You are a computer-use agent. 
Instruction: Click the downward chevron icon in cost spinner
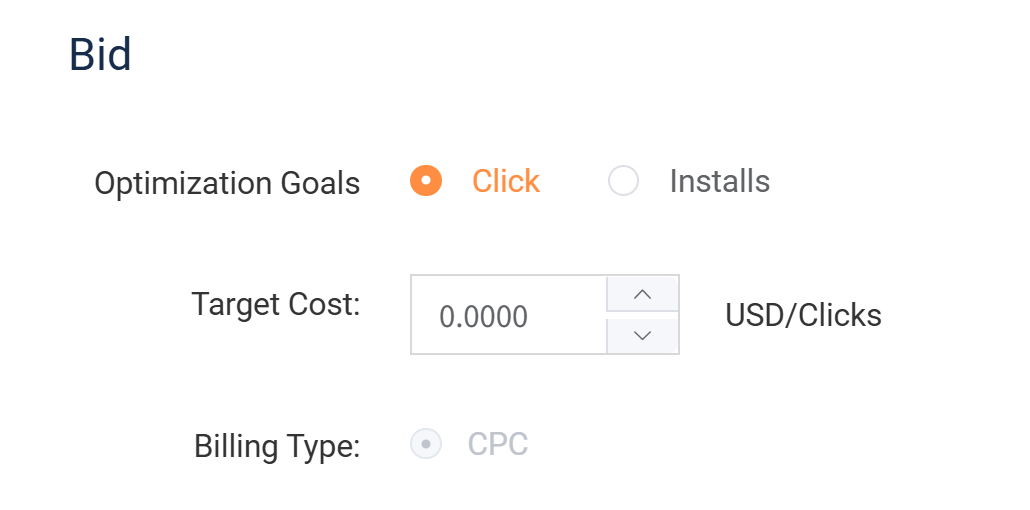tap(643, 335)
